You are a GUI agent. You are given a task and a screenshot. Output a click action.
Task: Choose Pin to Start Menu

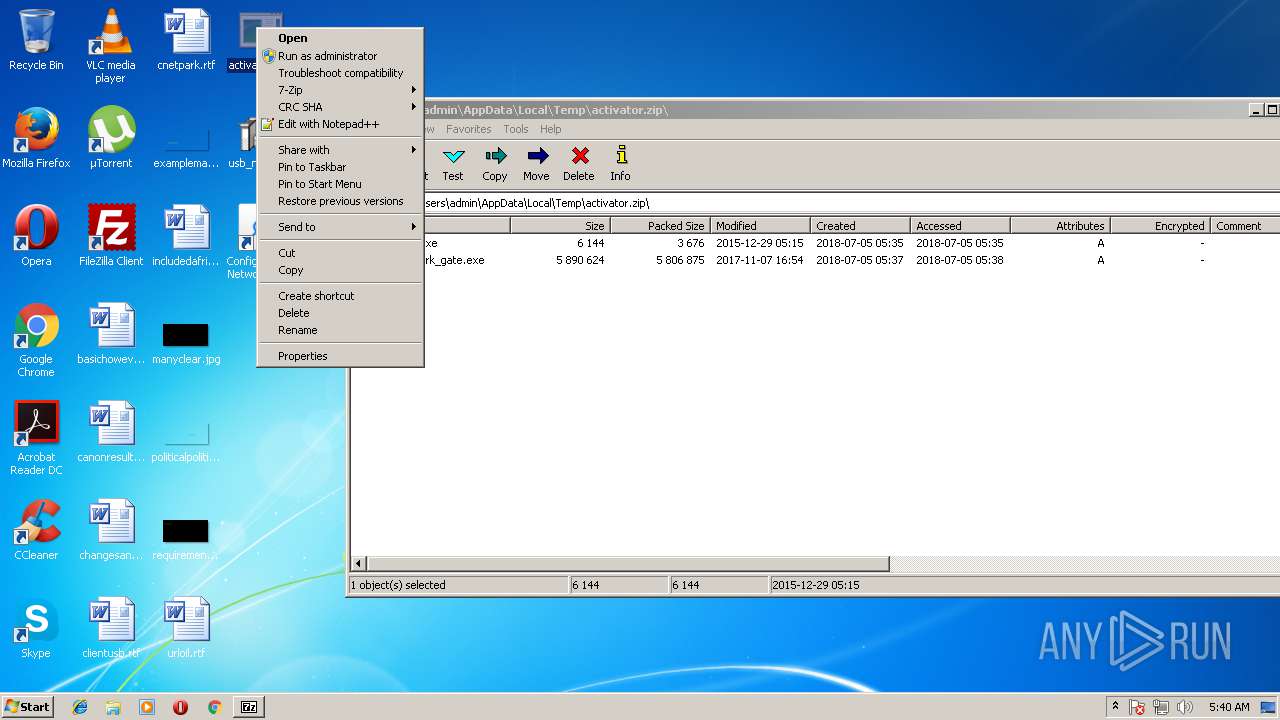coord(341,184)
